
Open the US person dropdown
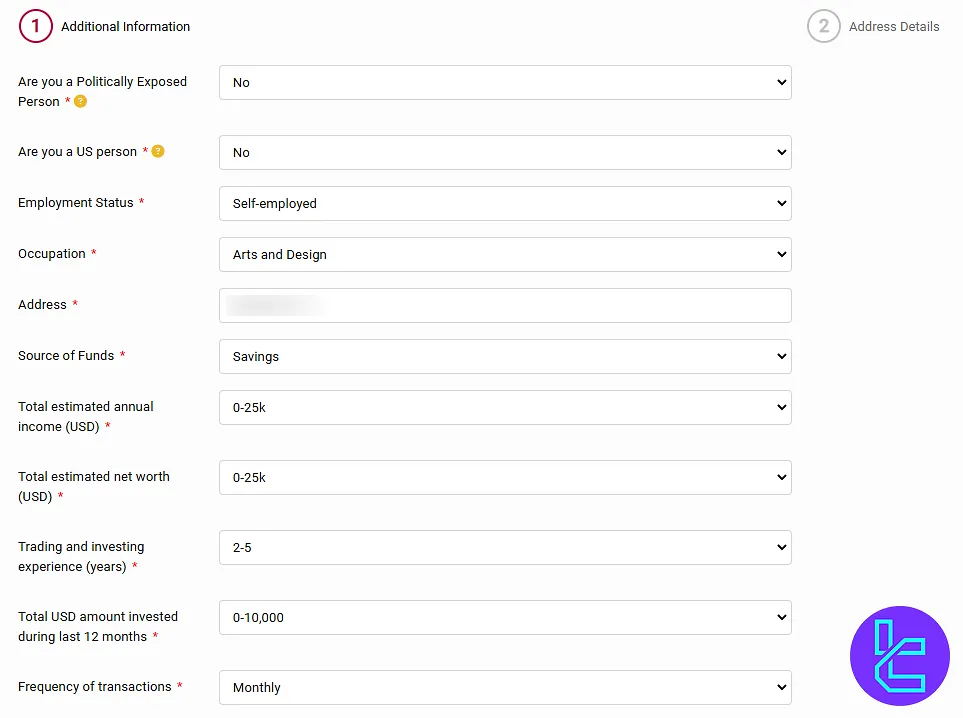(x=505, y=152)
